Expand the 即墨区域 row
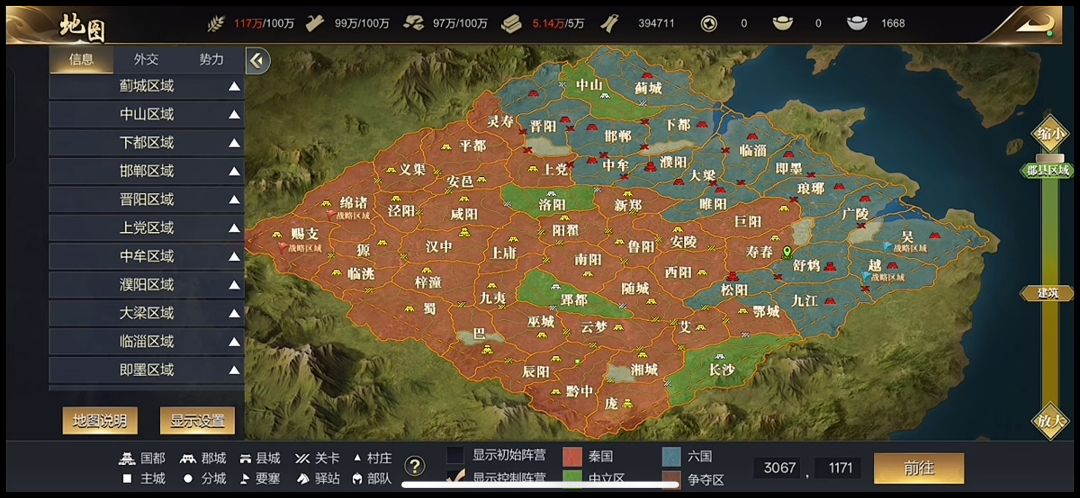The image size is (1080, 498). (147, 370)
